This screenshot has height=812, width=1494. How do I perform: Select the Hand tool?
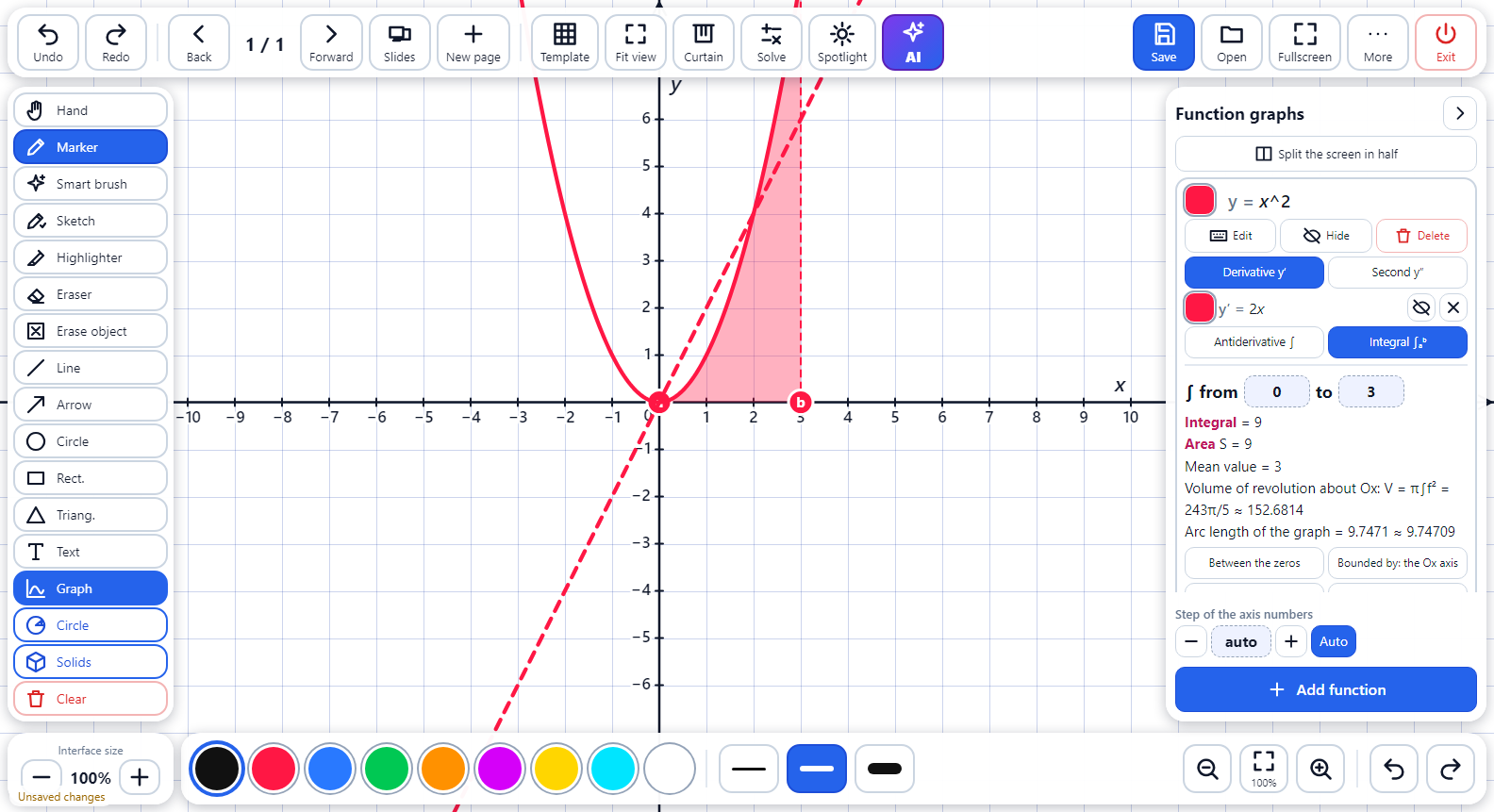(91, 110)
